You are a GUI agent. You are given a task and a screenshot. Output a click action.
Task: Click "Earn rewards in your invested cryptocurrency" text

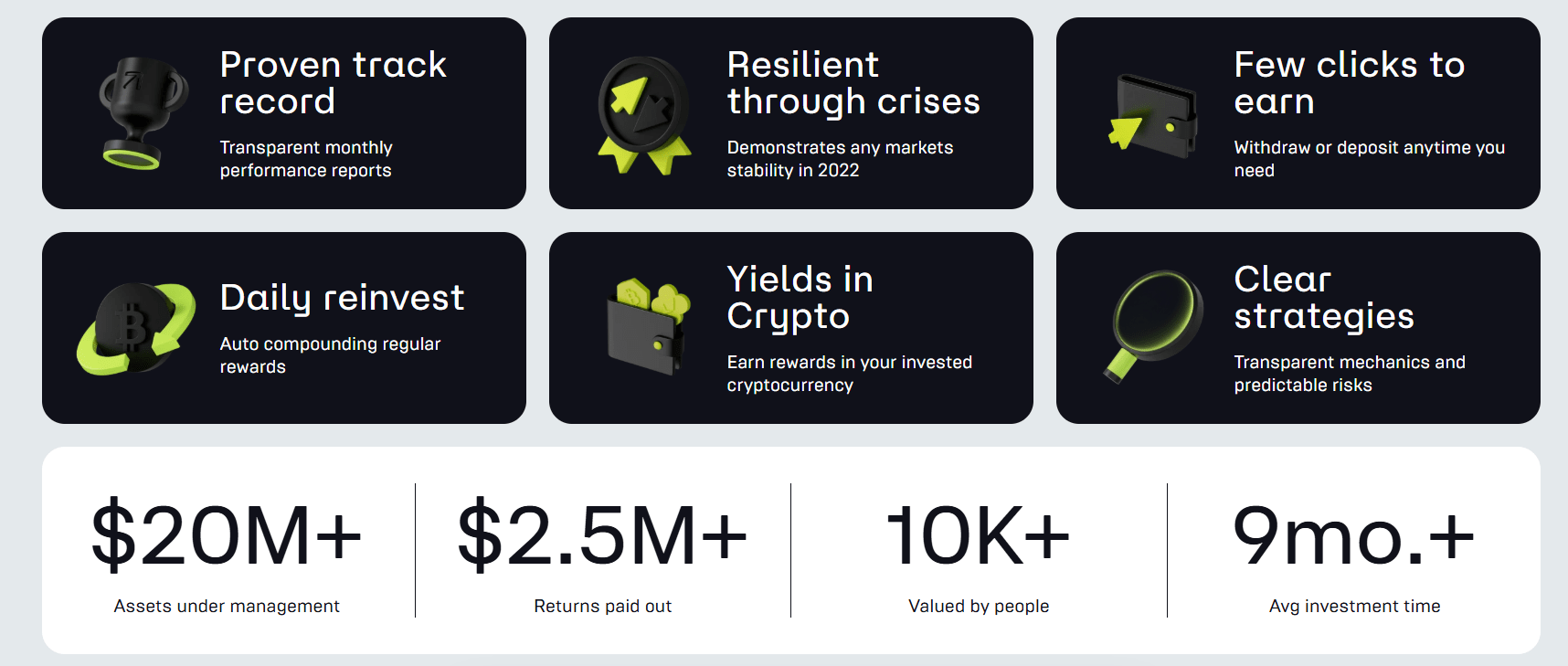pyautogui.click(x=849, y=374)
